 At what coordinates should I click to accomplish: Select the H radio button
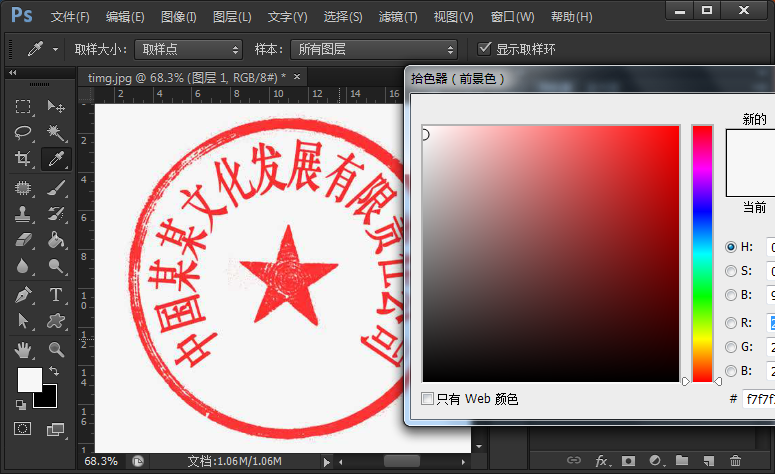point(731,247)
